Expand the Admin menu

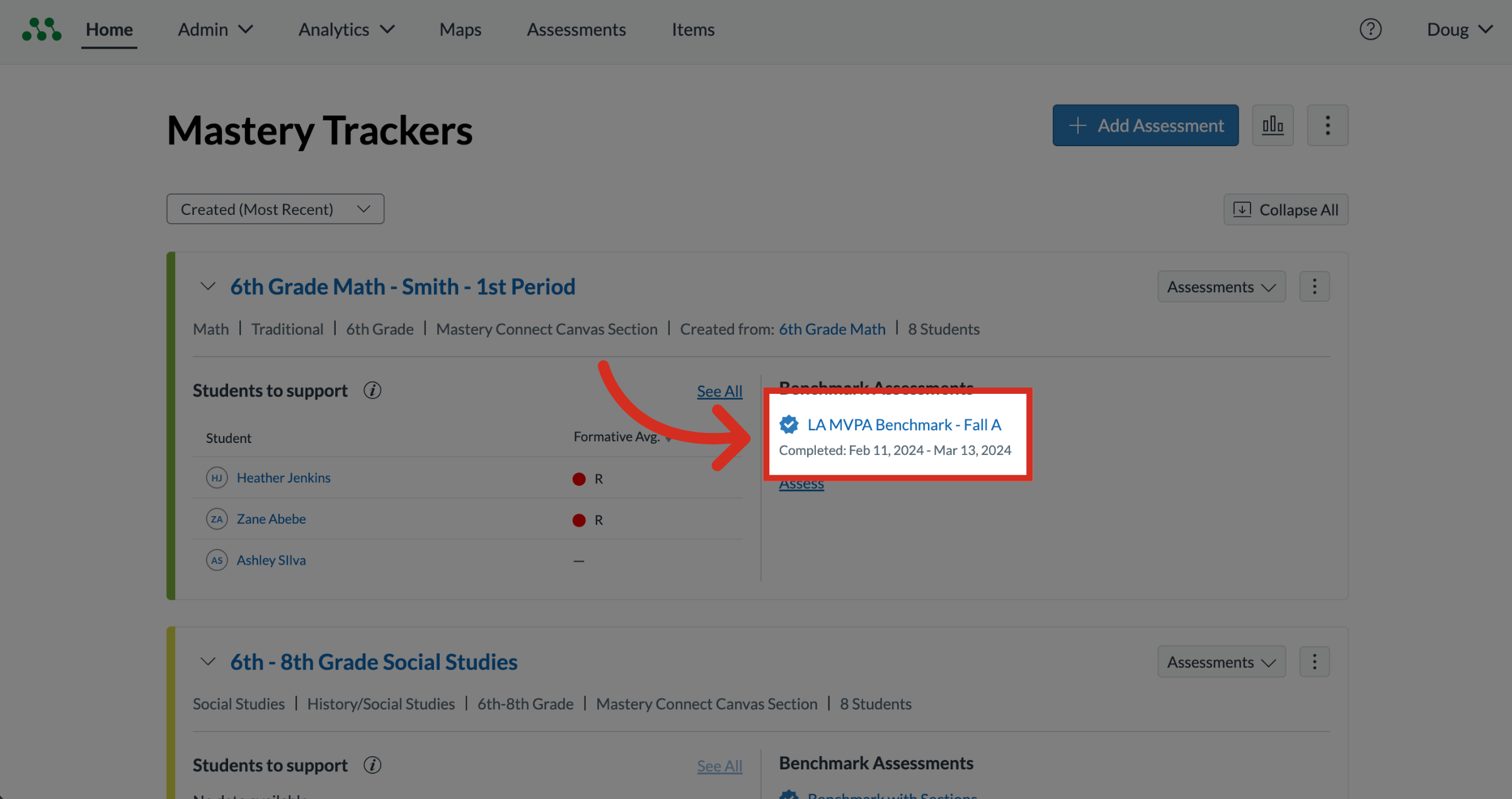coord(215,30)
